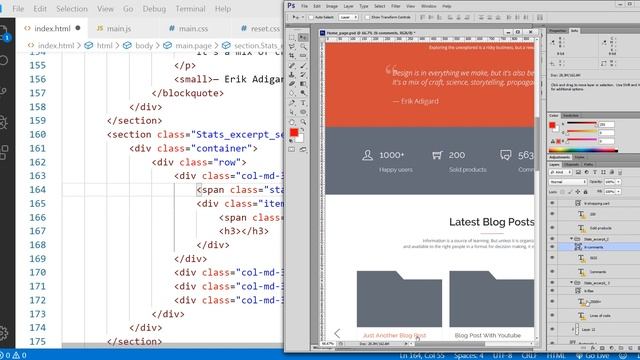This screenshot has width=640, height=360.
Task: Click body breadcrumb in VS Code
Action: click(x=144, y=45)
